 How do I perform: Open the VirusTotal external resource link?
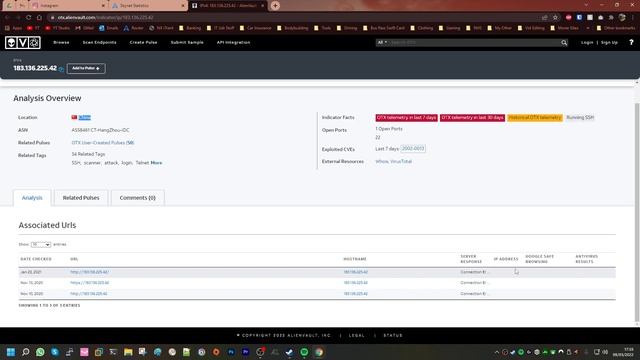401,162
